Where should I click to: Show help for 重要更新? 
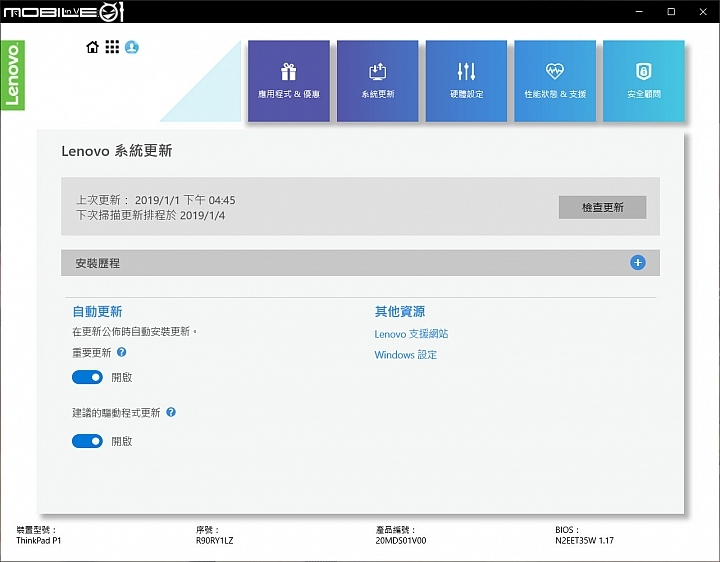pos(121,352)
